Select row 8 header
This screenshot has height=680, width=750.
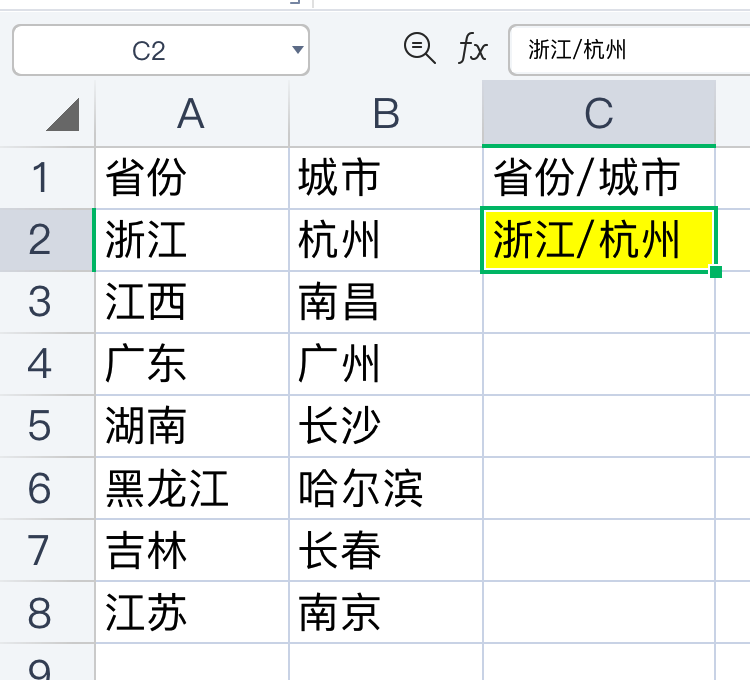[x=47, y=613]
